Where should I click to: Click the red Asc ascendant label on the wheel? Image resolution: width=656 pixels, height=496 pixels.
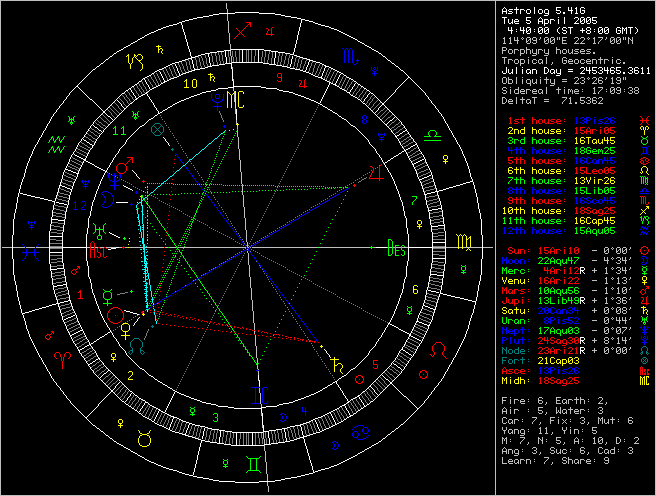[100, 252]
